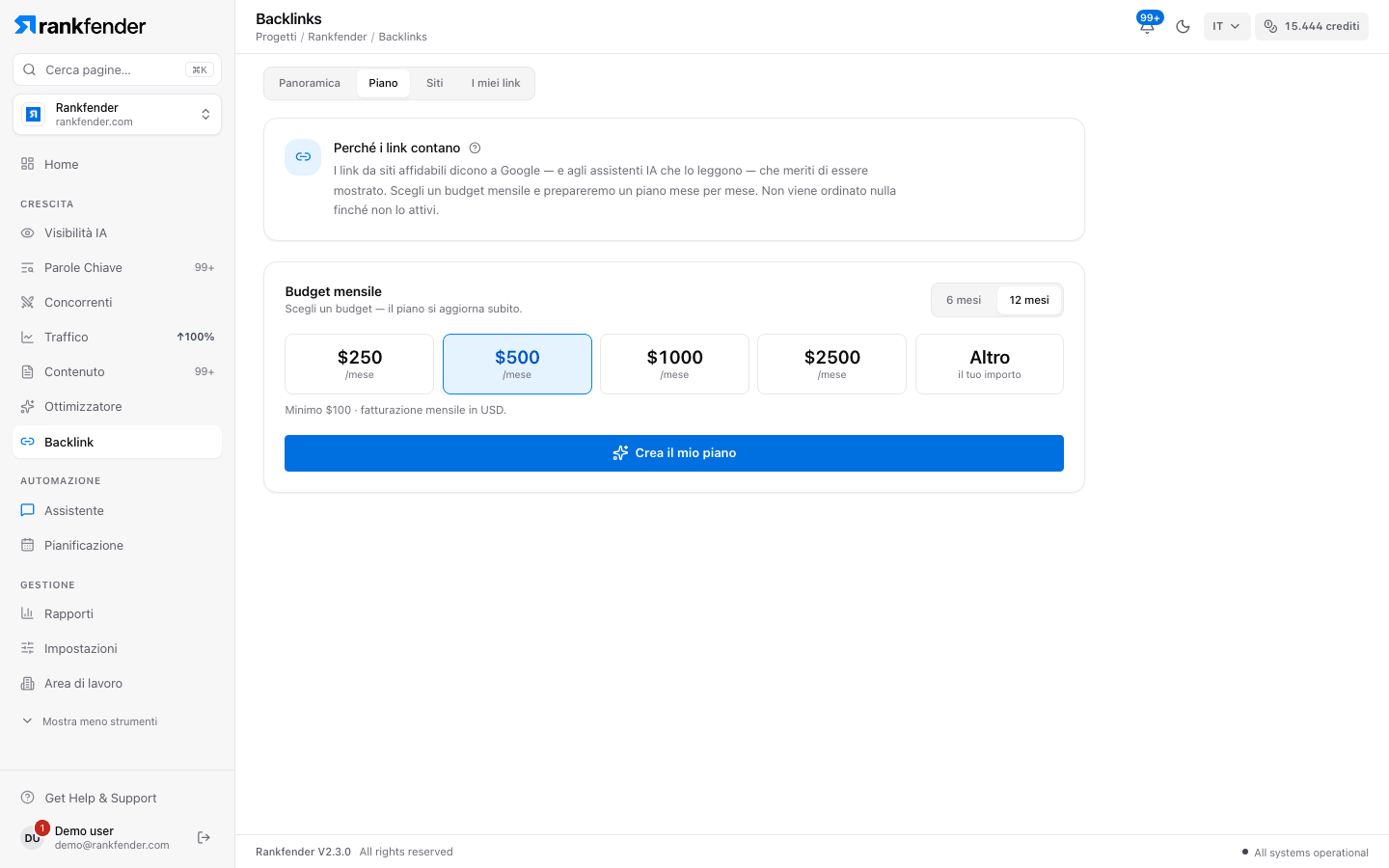Select Altro custom budget amount

[x=990, y=364]
